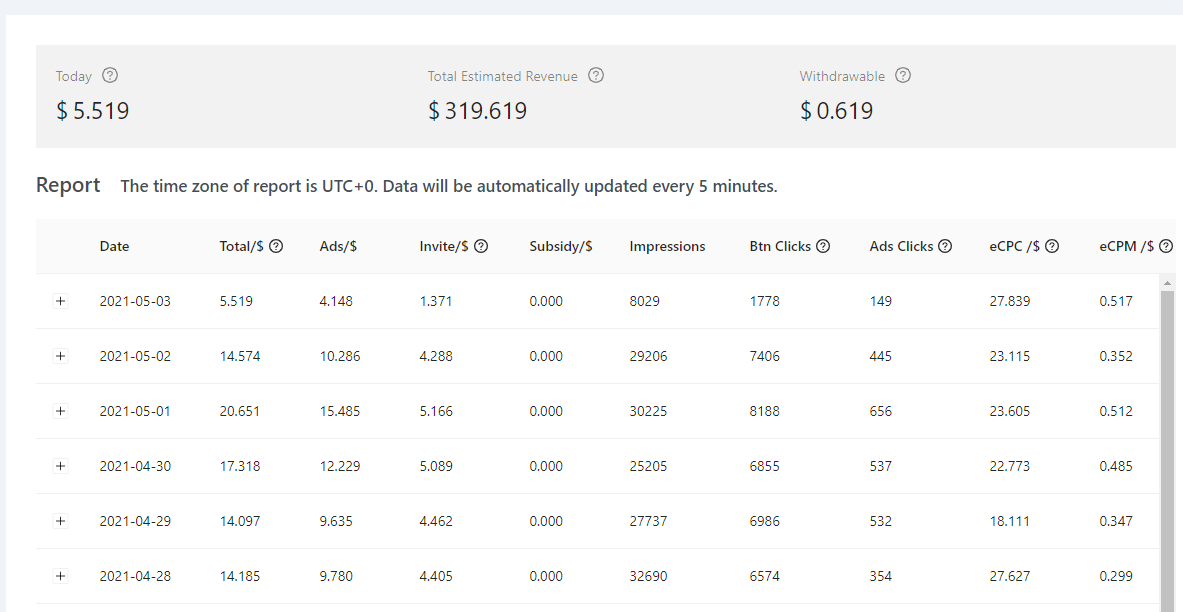Viewport: 1183px width, 612px height.
Task: Expand the 2021-05-03 report row
Action: click(60, 302)
